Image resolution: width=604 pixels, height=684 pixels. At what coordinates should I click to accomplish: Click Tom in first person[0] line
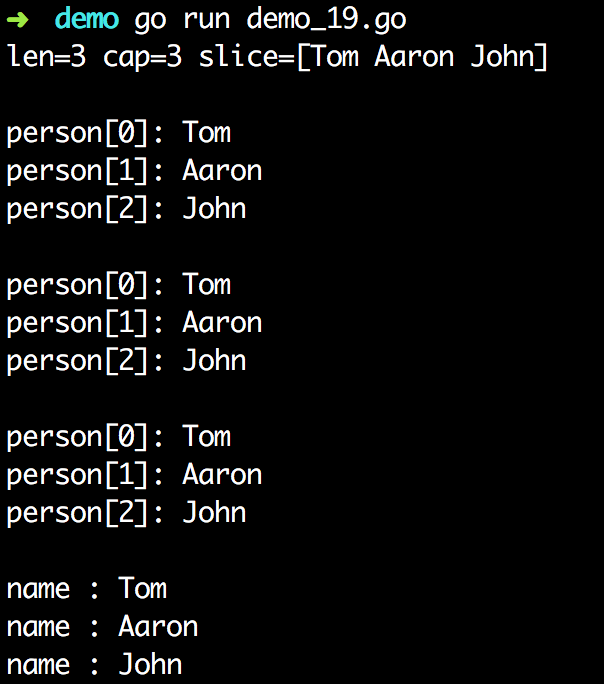tap(207, 133)
